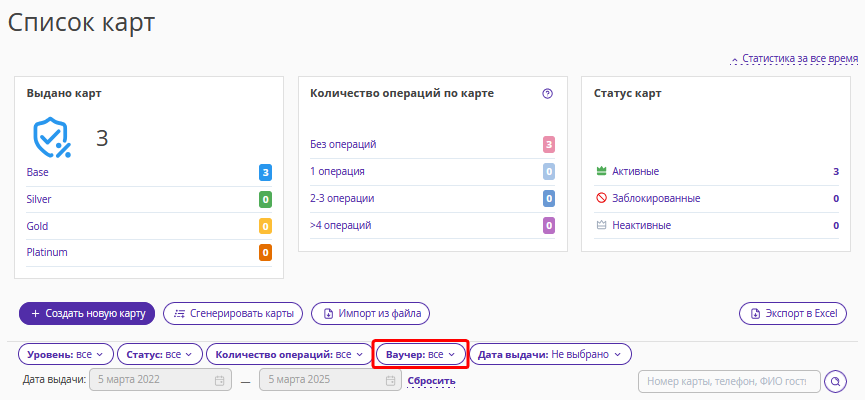The height and width of the screenshot is (400, 865).
Task: Open calendar icon in the 5 марта 2022 field
Action: pos(219,380)
